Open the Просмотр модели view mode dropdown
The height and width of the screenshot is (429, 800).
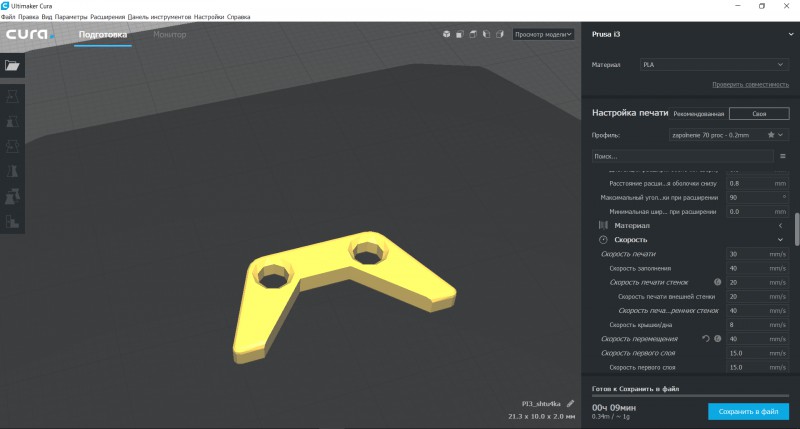point(543,34)
